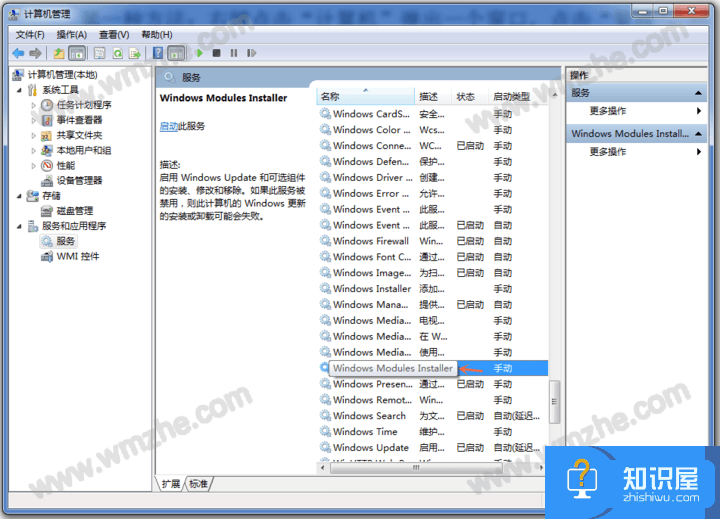This screenshot has height=519, width=720.
Task: Toggle the Show/Hide Console Tree icon
Action: click(77, 53)
